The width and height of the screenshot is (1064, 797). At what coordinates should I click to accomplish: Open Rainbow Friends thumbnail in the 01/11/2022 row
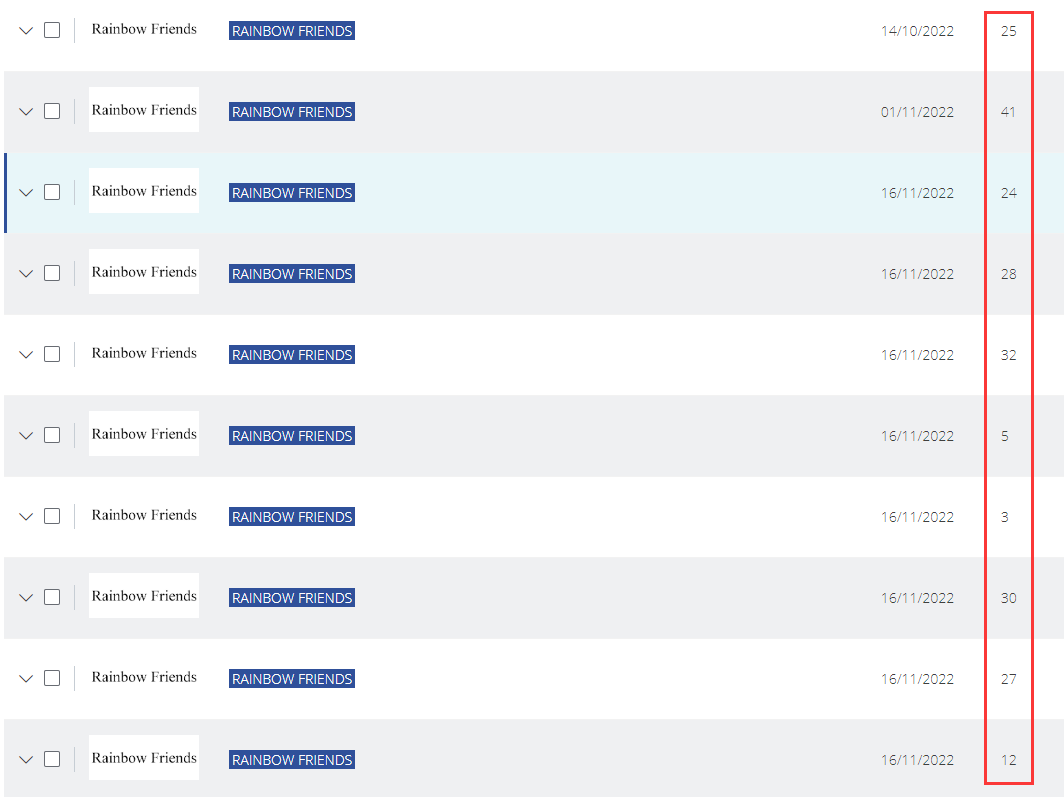click(144, 109)
